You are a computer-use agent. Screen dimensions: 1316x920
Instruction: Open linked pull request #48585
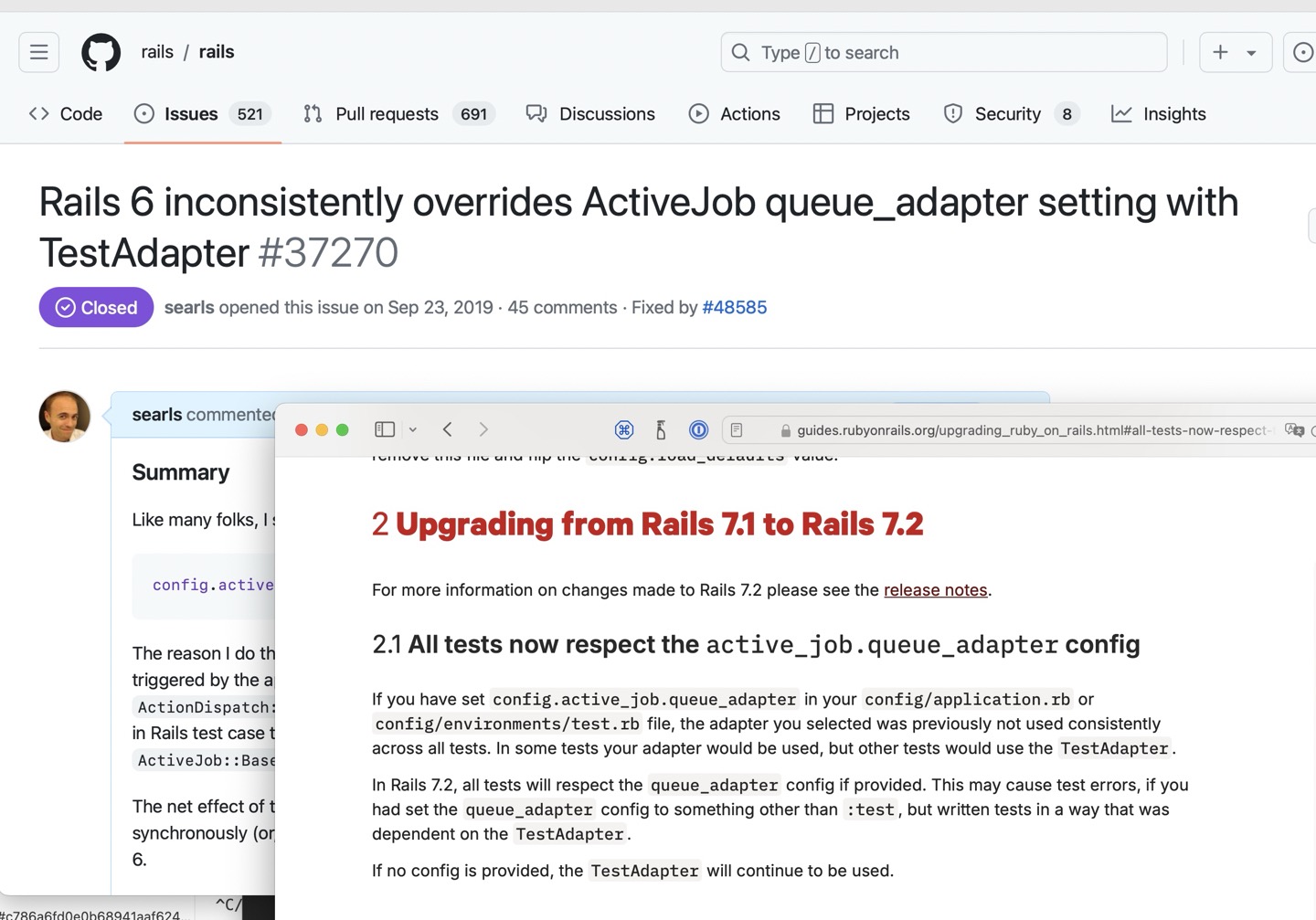click(x=734, y=308)
